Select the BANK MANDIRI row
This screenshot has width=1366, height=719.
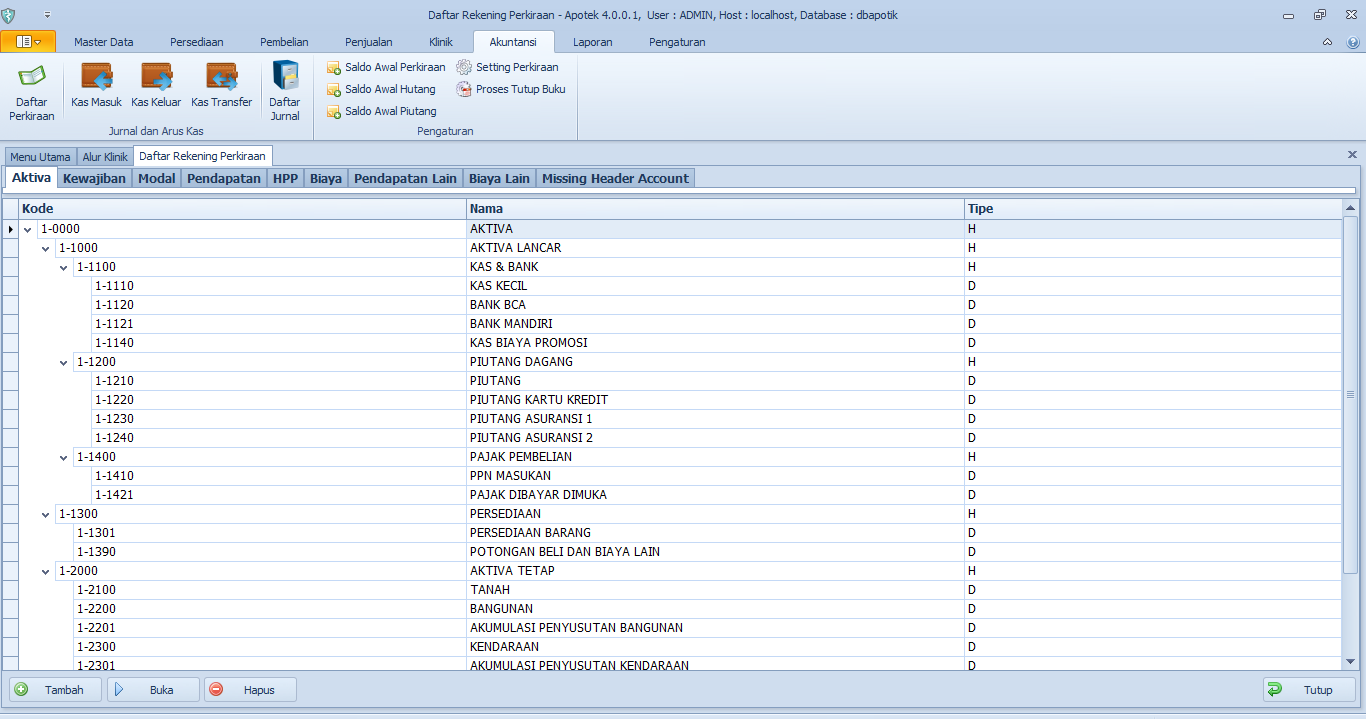pyautogui.click(x=671, y=324)
